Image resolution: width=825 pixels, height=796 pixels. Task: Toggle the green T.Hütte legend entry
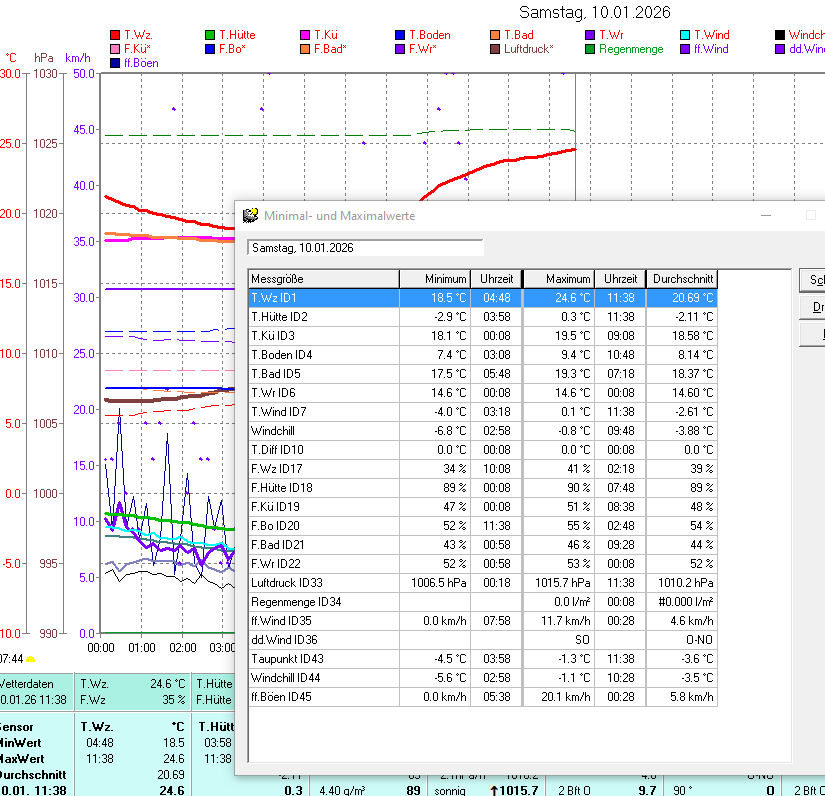tap(229, 35)
